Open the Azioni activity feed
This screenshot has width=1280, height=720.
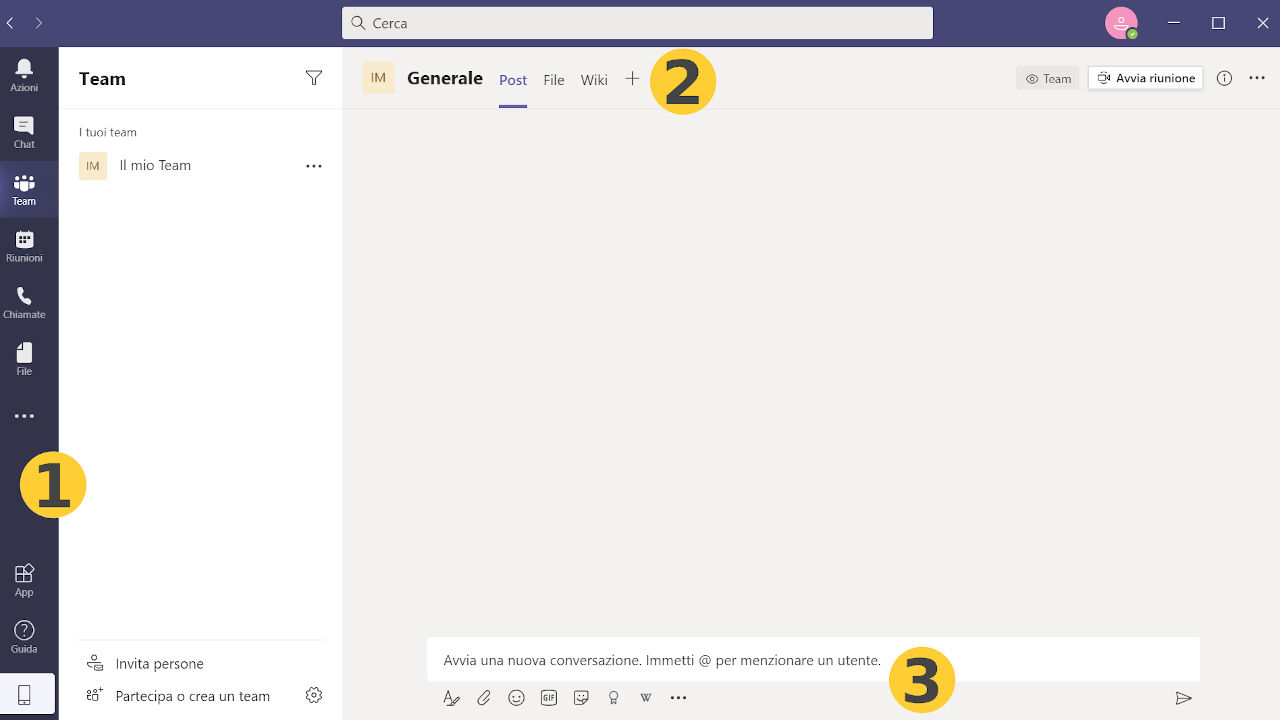[x=24, y=75]
